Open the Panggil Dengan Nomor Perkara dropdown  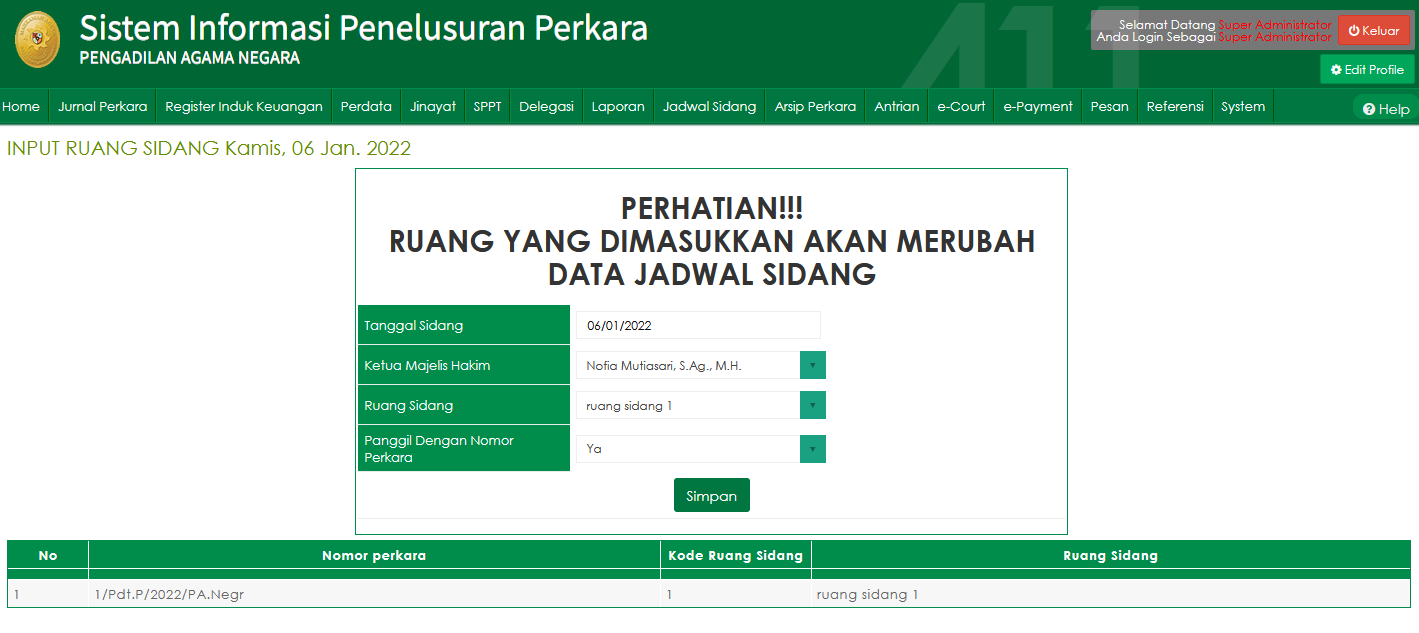click(815, 448)
